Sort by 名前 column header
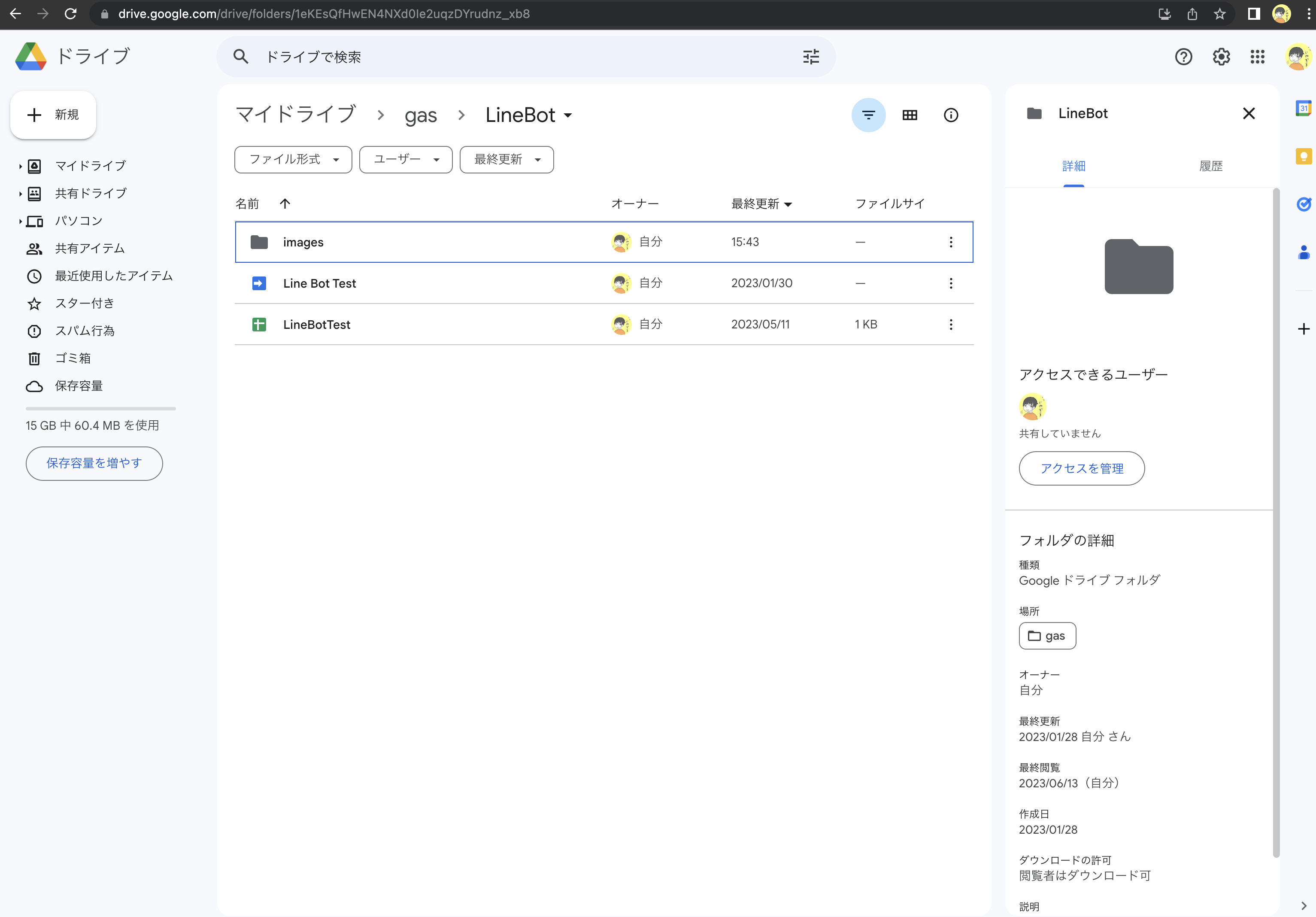The width and height of the screenshot is (1316, 917). click(x=248, y=203)
